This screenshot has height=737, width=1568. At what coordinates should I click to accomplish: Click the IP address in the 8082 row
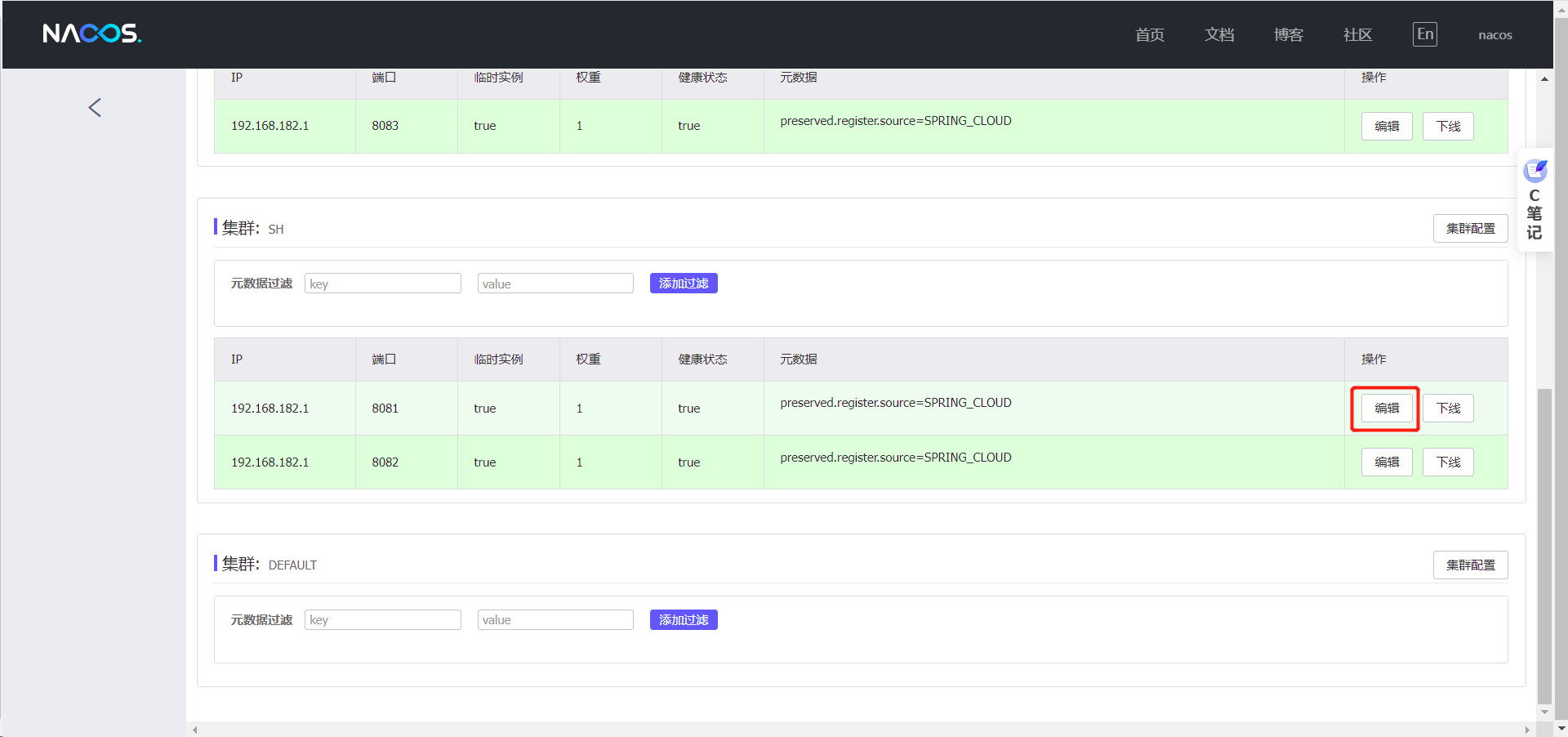(270, 462)
